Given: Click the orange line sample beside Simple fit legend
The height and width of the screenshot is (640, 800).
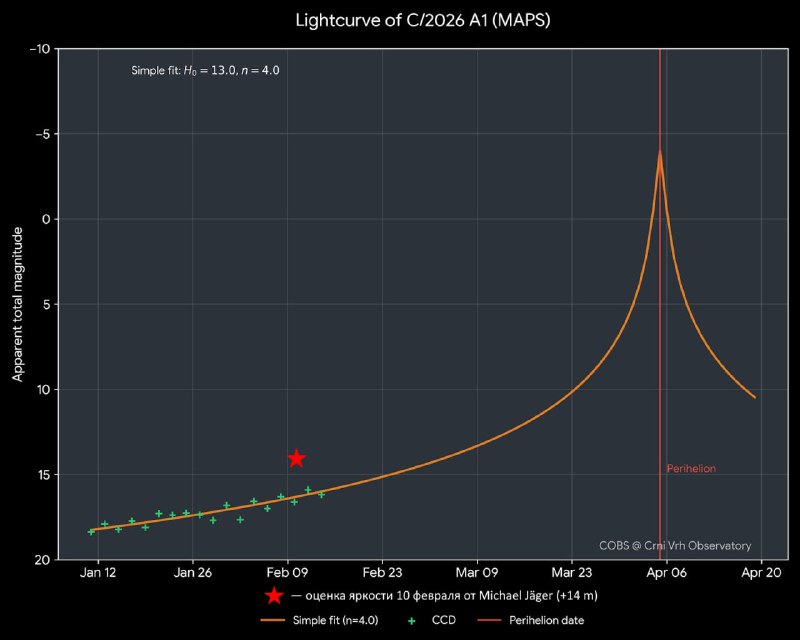Looking at the screenshot, I should point(272,621).
